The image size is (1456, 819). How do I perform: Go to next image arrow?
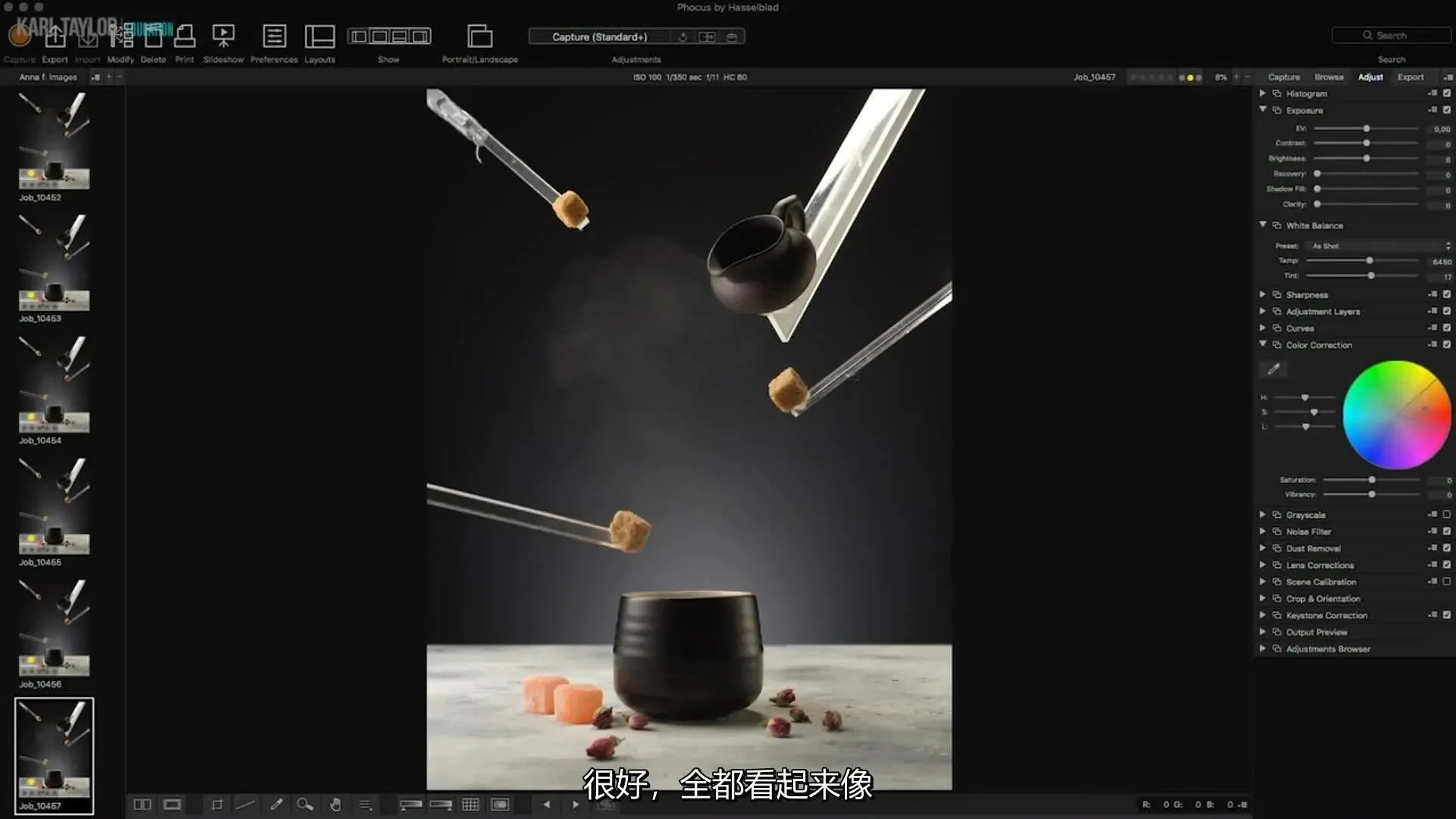(x=576, y=805)
